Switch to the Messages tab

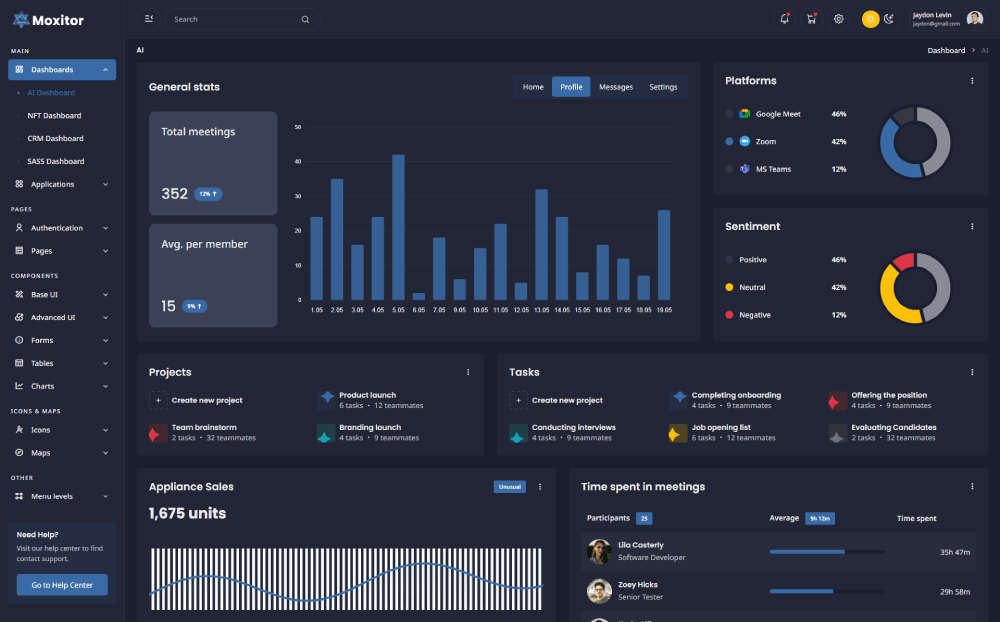(616, 87)
